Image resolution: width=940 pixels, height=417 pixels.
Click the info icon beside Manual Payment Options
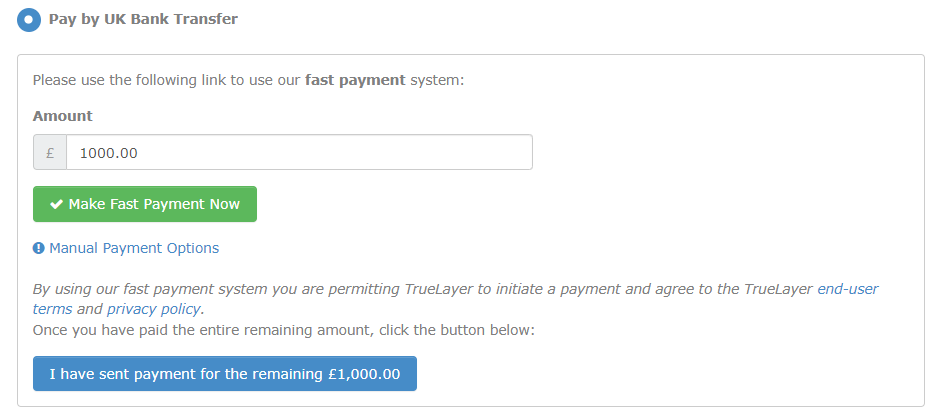coord(39,248)
